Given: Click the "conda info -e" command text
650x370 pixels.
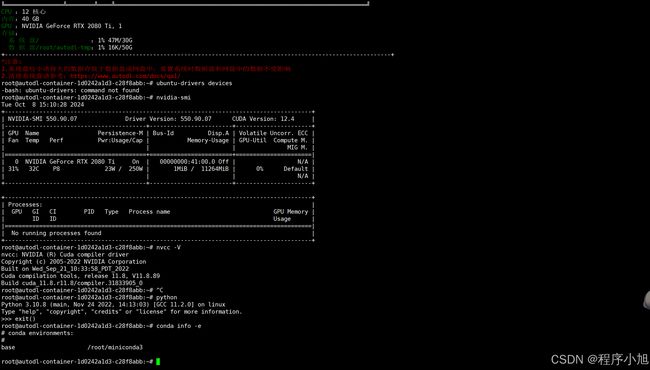Looking at the screenshot, I should (x=179, y=326).
